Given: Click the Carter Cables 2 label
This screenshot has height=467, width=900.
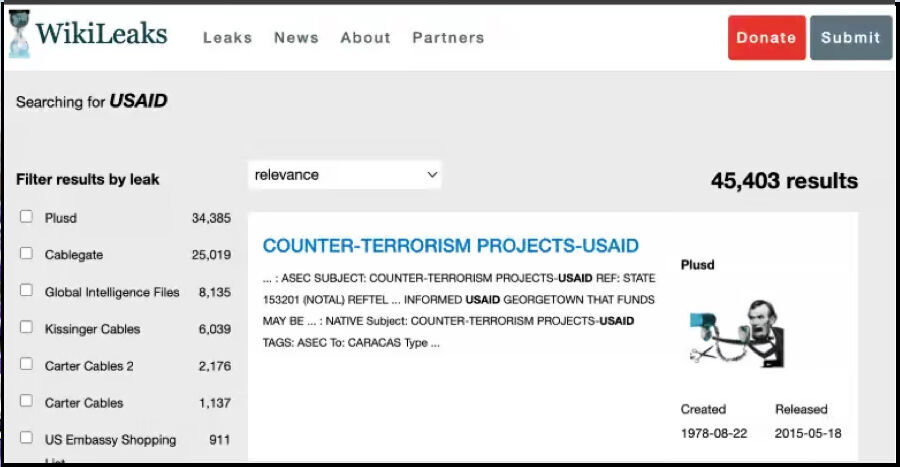Looking at the screenshot, I should [89, 366].
